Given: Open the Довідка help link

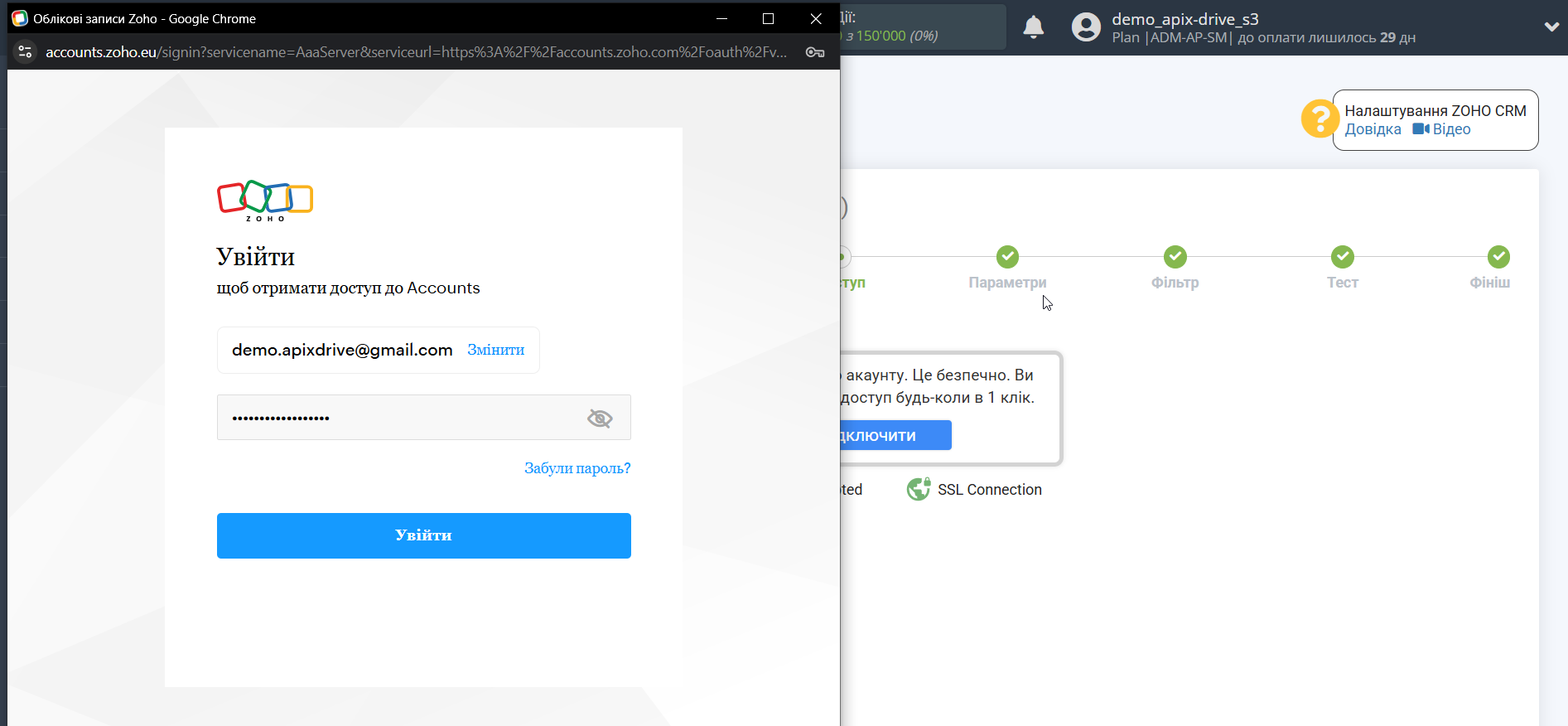Looking at the screenshot, I should pyautogui.click(x=1373, y=129).
